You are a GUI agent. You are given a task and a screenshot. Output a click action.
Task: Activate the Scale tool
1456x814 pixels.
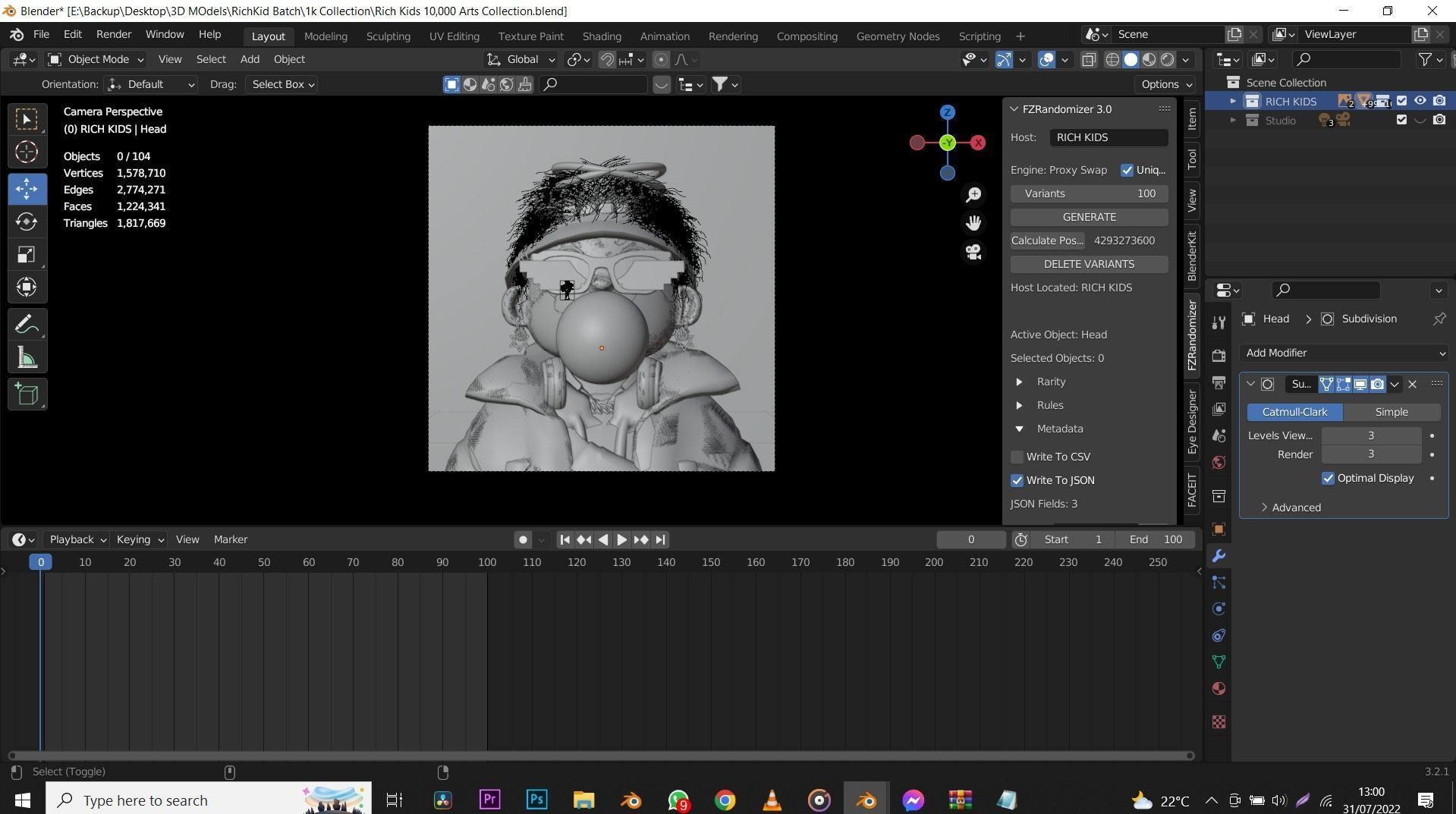(27, 254)
